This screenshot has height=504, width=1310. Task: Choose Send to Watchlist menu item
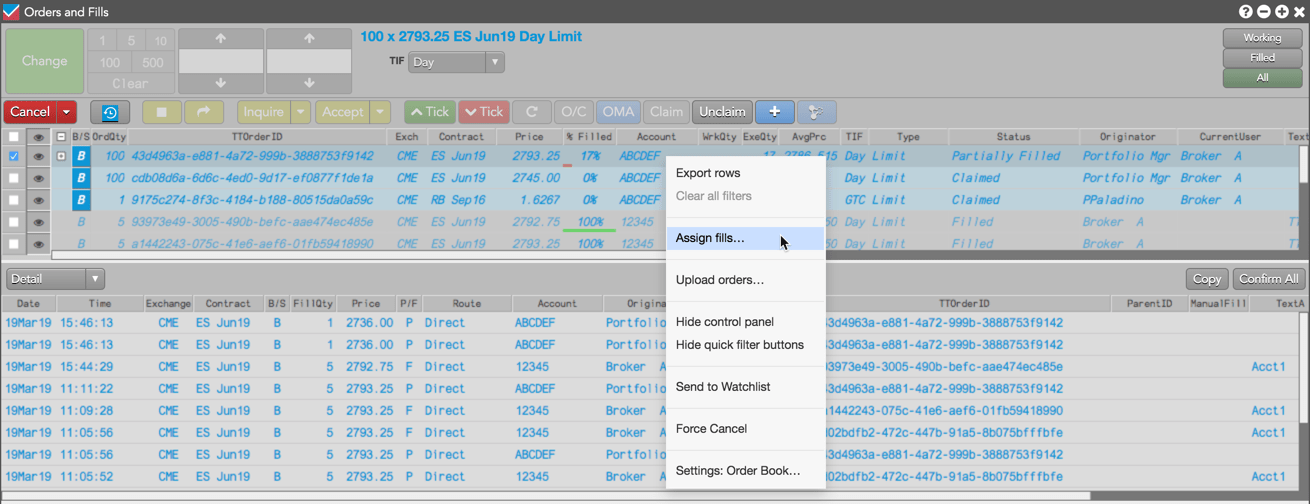(x=746, y=387)
